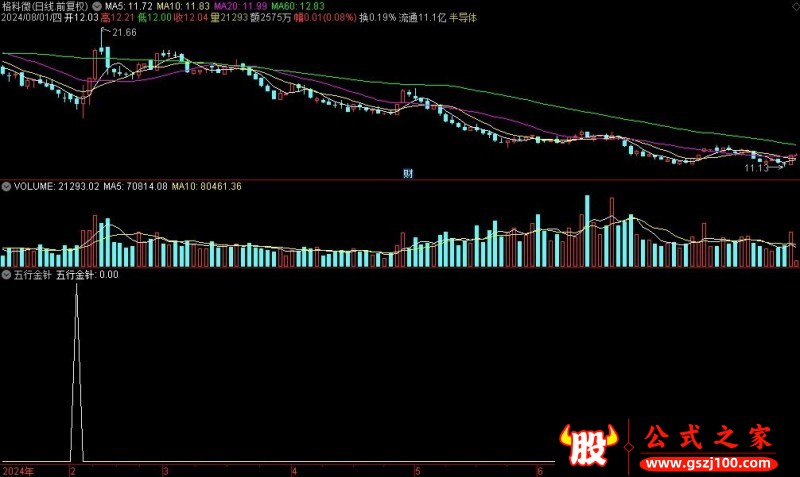Click the VOLUME: 21293.02 label
The width and height of the screenshot is (800, 477).
coord(57,187)
